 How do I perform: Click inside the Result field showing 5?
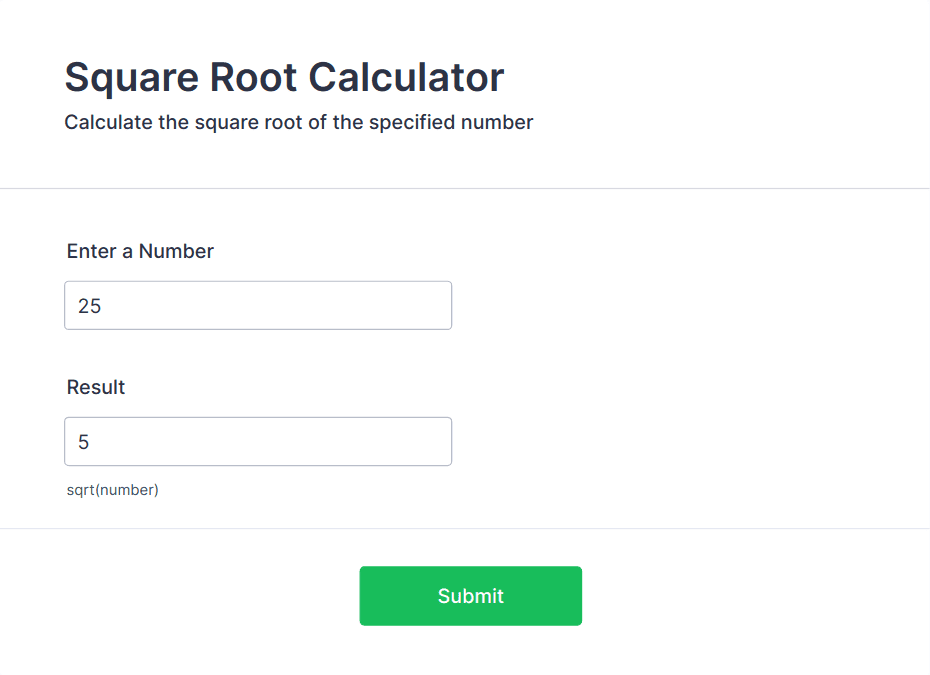pyautogui.click(x=257, y=441)
